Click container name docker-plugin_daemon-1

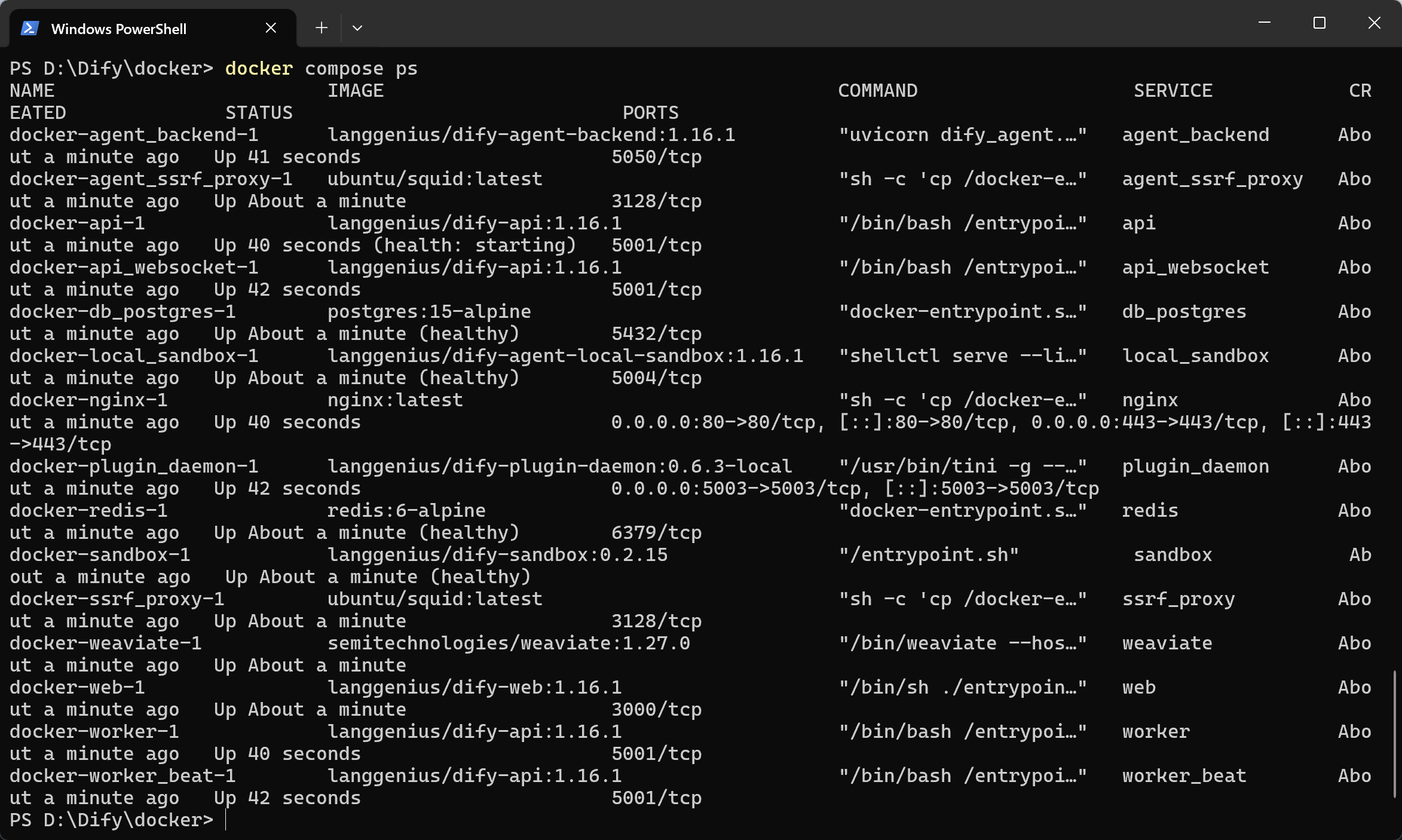click(134, 467)
